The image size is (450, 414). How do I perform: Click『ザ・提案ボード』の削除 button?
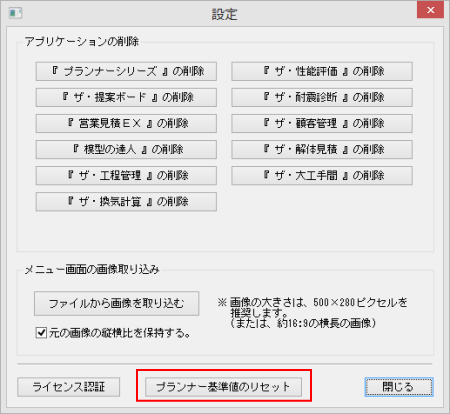[x=126, y=97]
